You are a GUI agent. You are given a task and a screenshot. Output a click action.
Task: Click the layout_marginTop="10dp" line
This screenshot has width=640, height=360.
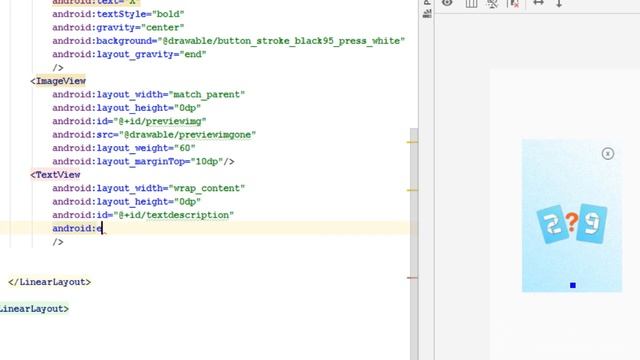point(143,161)
